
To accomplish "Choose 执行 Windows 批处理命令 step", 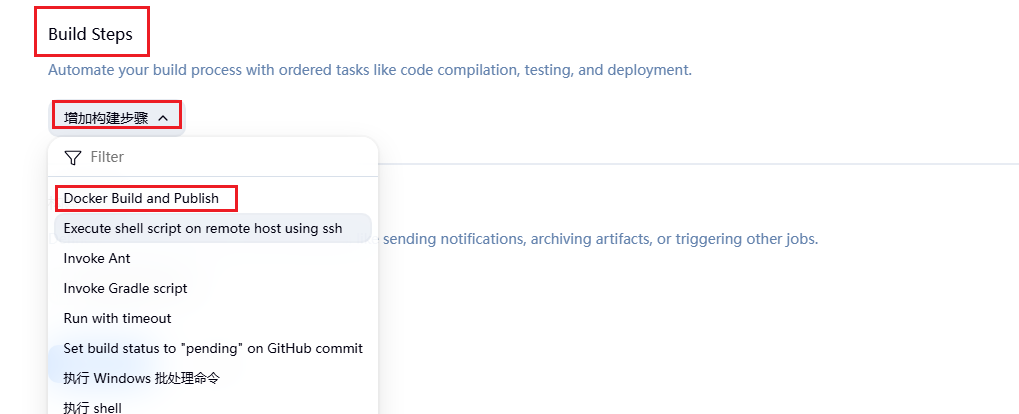I will (213, 378).
